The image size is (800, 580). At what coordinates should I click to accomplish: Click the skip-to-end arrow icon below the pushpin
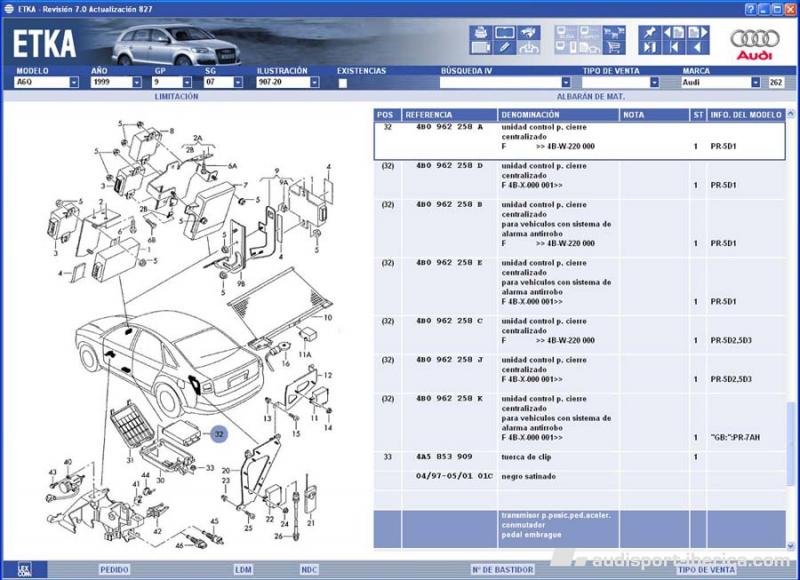coord(649,48)
